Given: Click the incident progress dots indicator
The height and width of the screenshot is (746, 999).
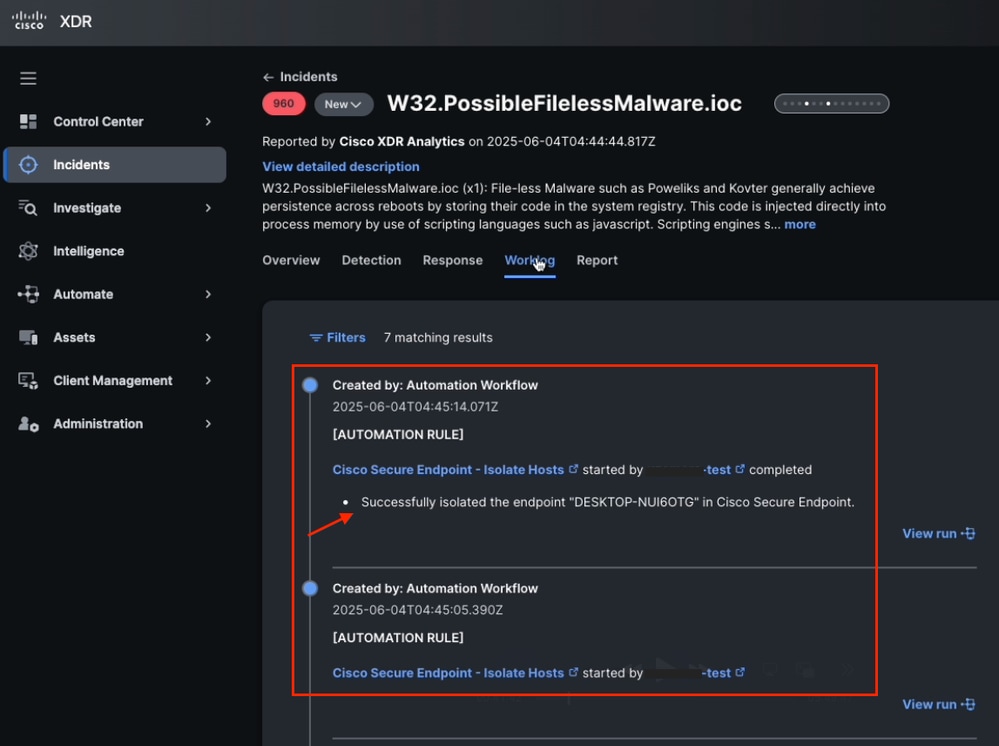Looking at the screenshot, I should coord(831,103).
